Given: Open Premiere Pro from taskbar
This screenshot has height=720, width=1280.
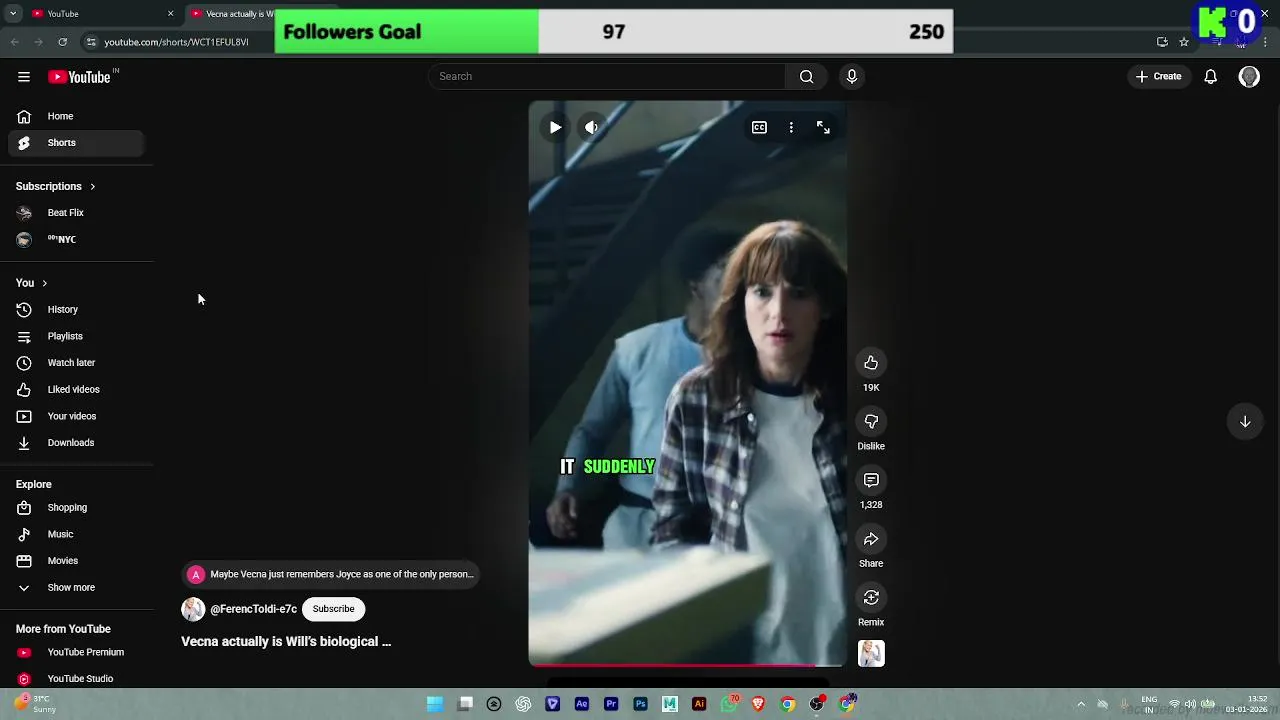Looking at the screenshot, I should click(x=611, y=704).
